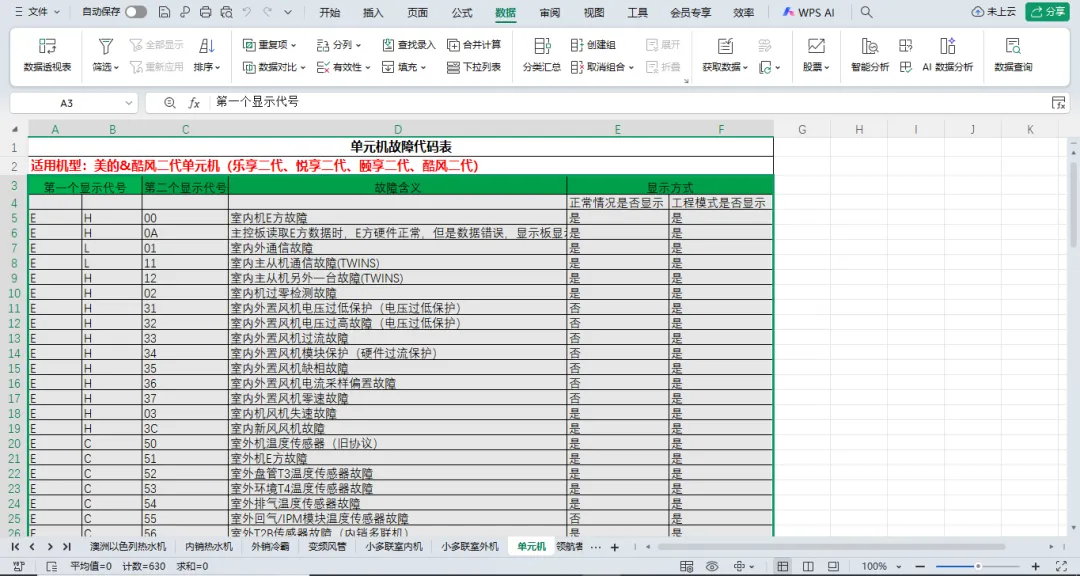Click the 排序 sort icon
Image resolution: width=1080 pixels, height=576 pixels.
[207, 47]
